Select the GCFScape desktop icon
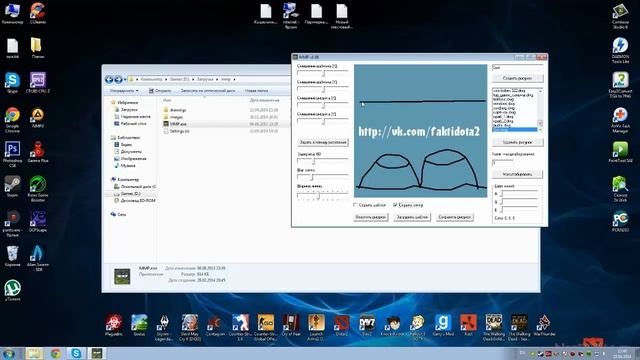The image size is (640, 360). (x=38, y=222)
